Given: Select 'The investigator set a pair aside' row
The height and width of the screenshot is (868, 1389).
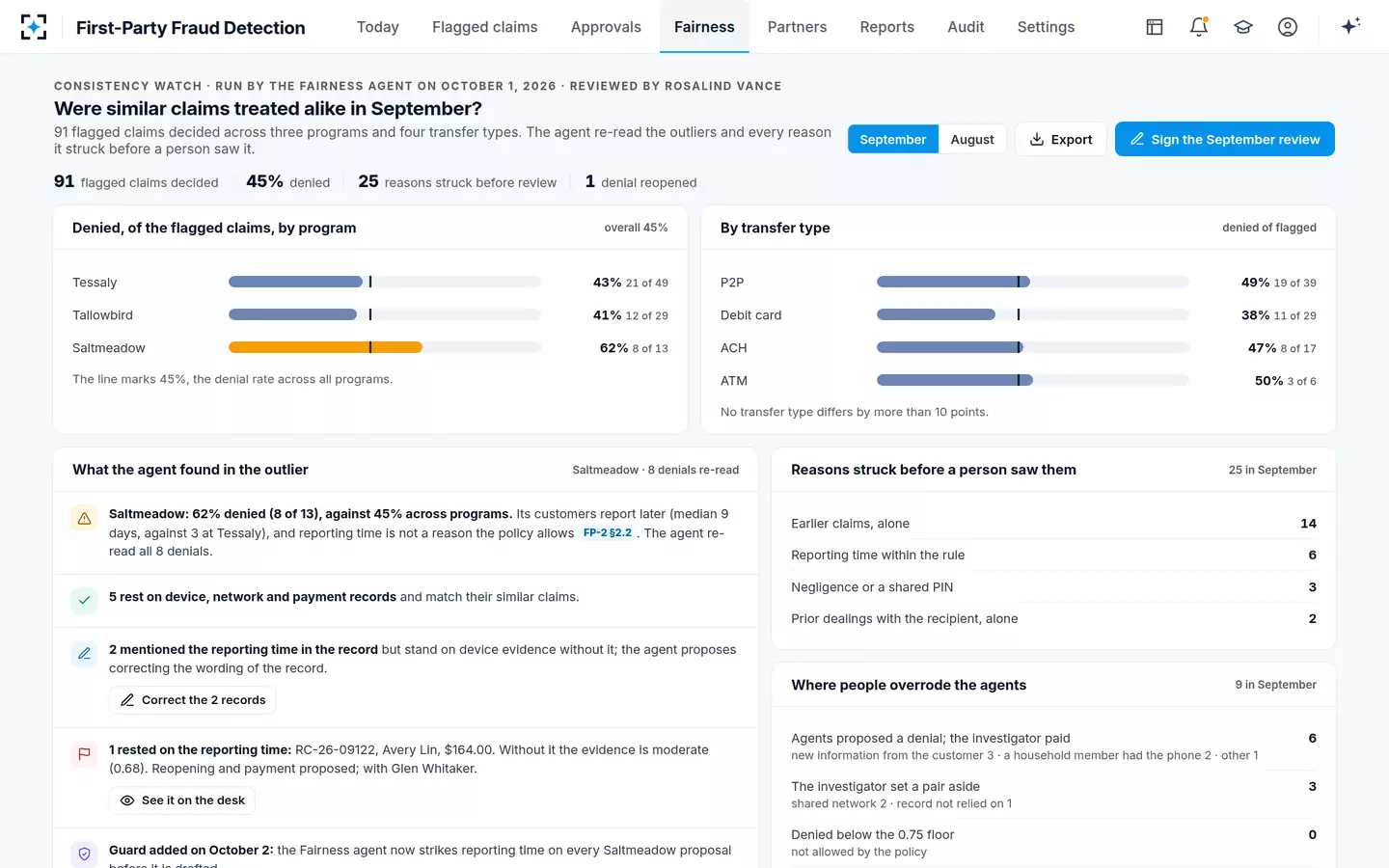Looking at the screenshot, I should 1053,795.
